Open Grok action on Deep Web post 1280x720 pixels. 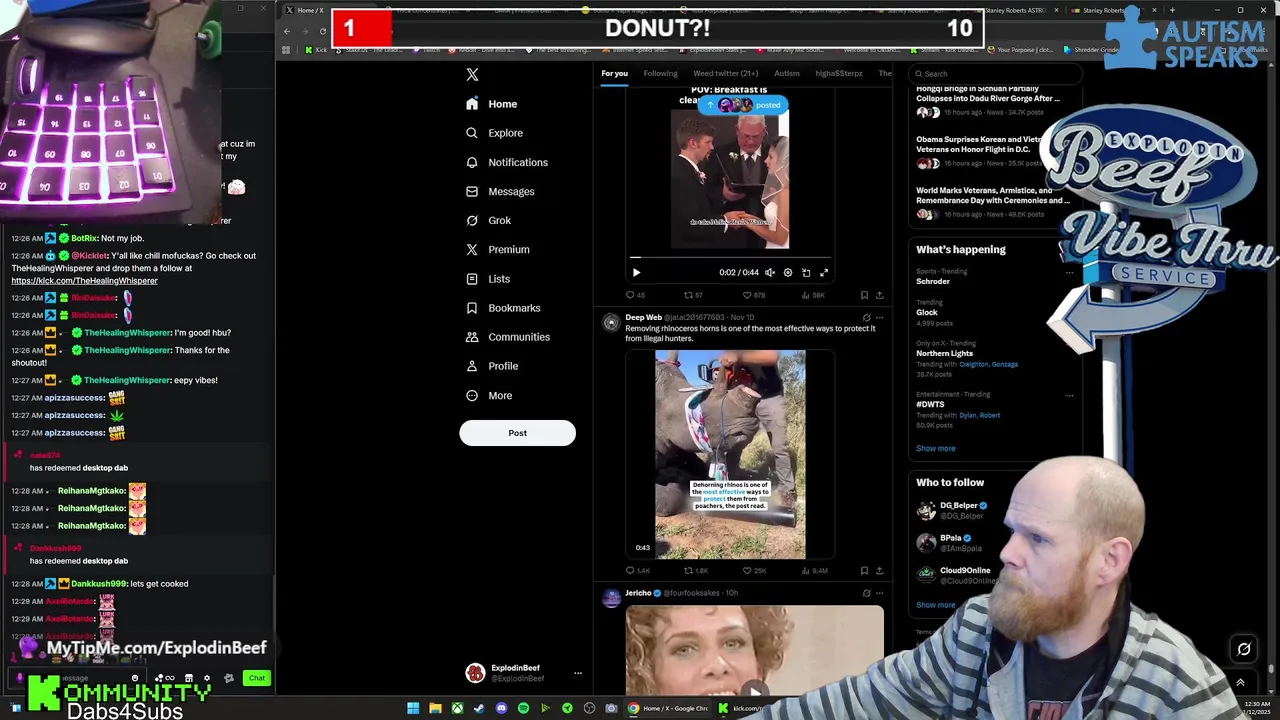866,318
